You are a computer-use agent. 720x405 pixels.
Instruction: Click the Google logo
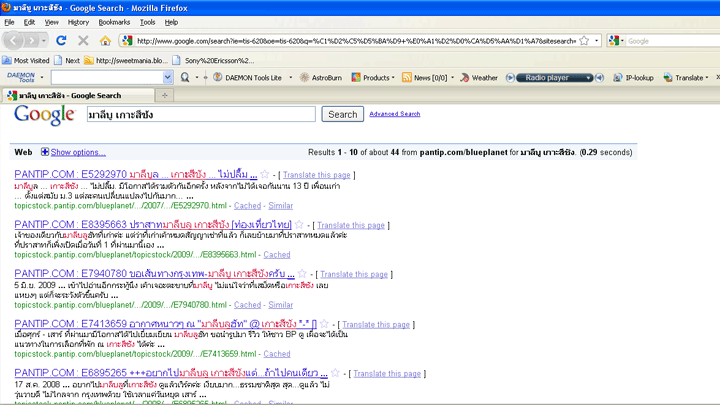[44, 115]
